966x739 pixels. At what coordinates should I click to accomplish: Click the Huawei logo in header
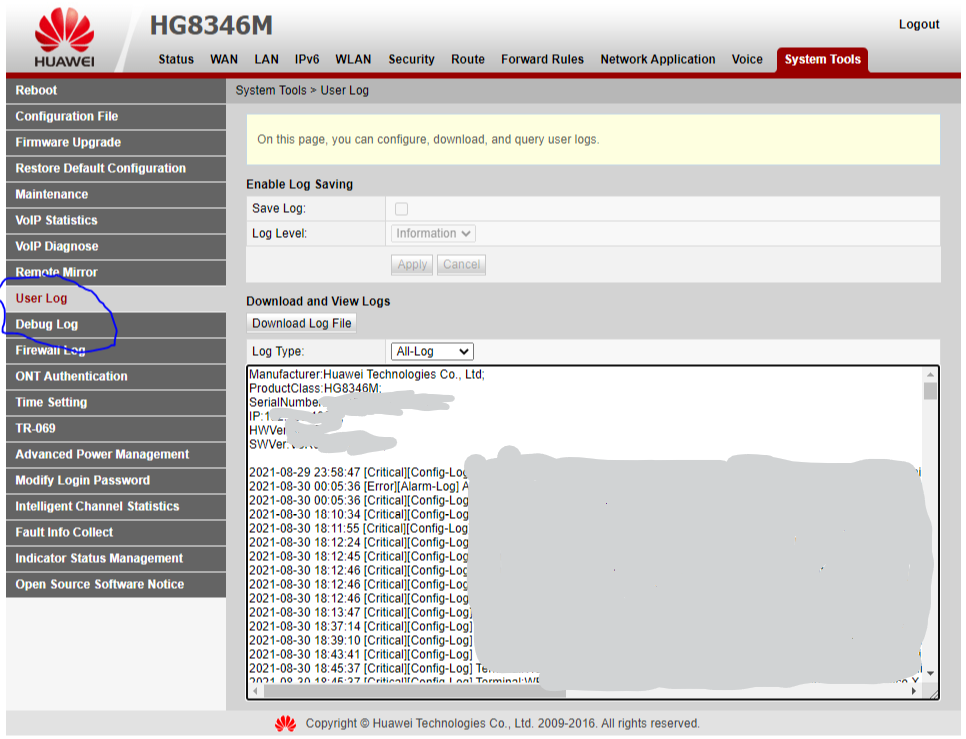tap(65, 38)
